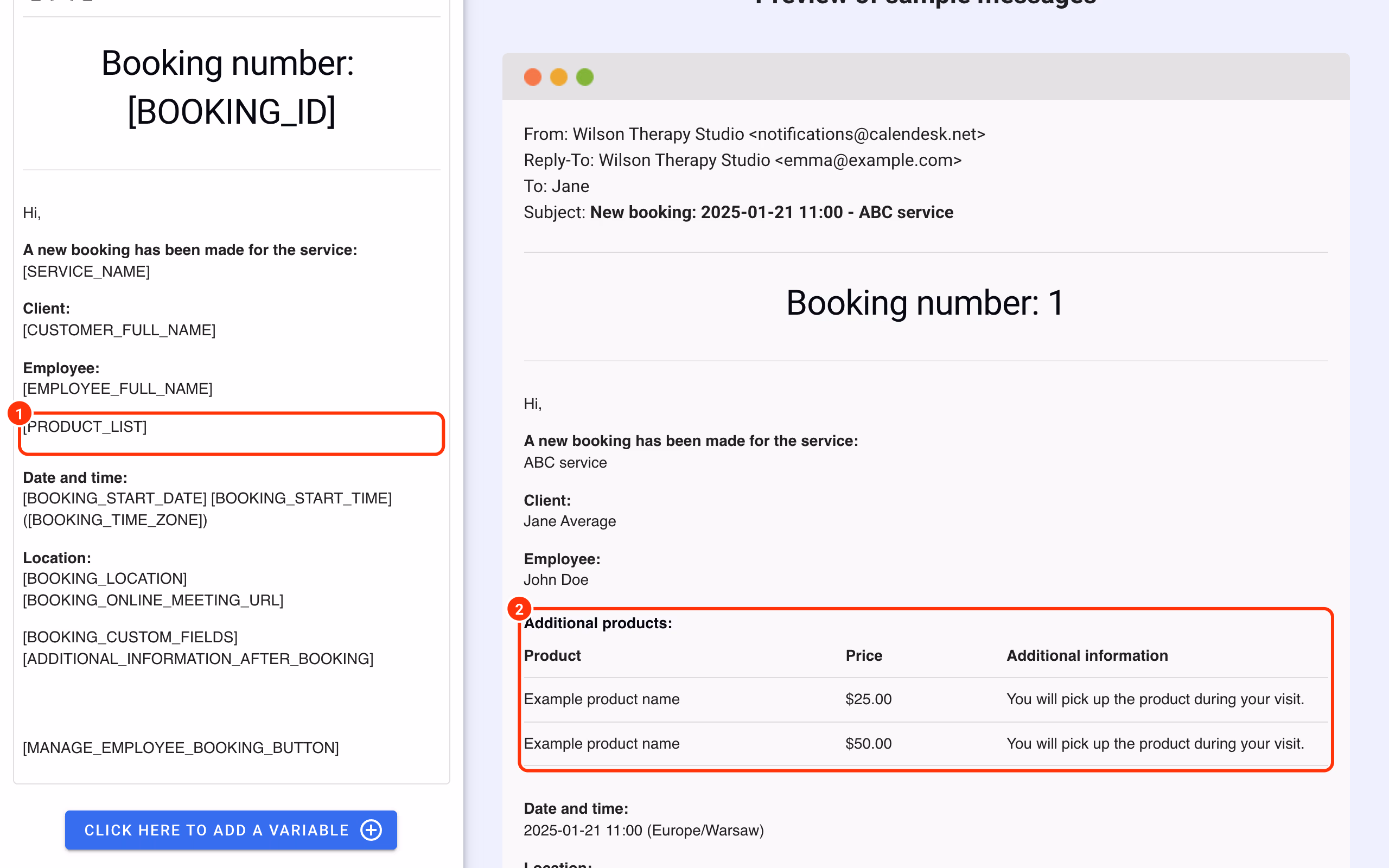Click the 'Hi,' greeting in the template editor
1389x868 pixels.
31,213
